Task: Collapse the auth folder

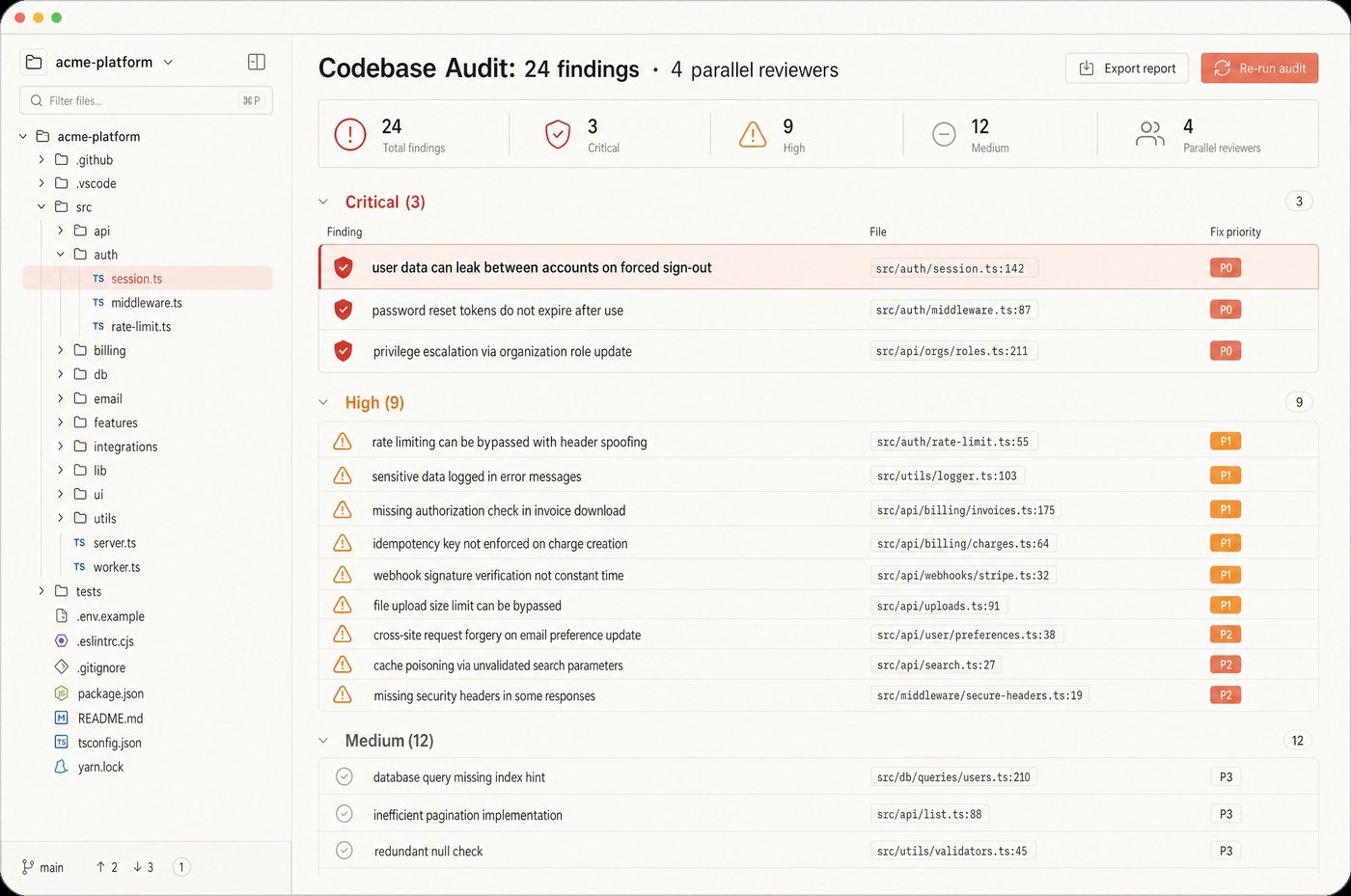Action: coord(60,255)
